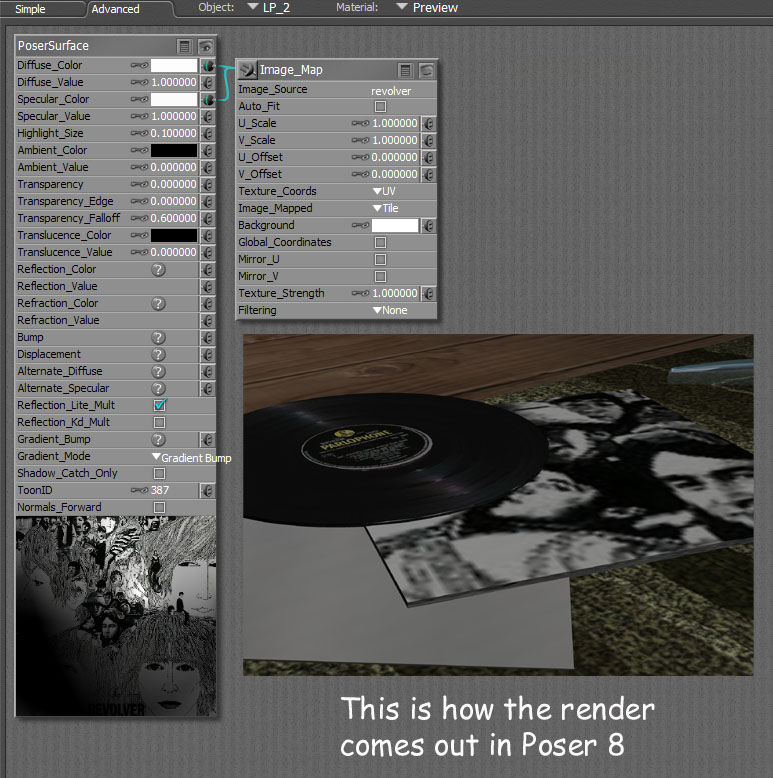This screenshot has height=778, width=773.
Task: Click the Image_Source revolver file name
Action: pyautogui.click(x=391, y=91)
